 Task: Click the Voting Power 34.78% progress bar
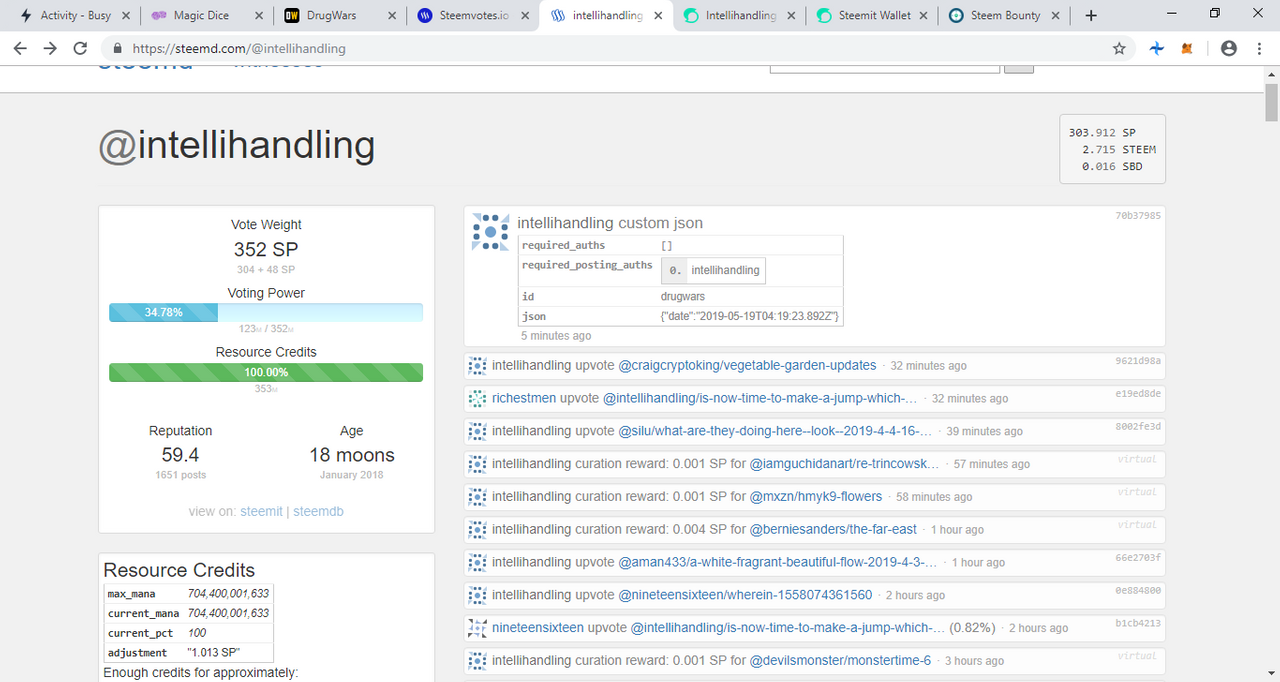pos(266,313)
